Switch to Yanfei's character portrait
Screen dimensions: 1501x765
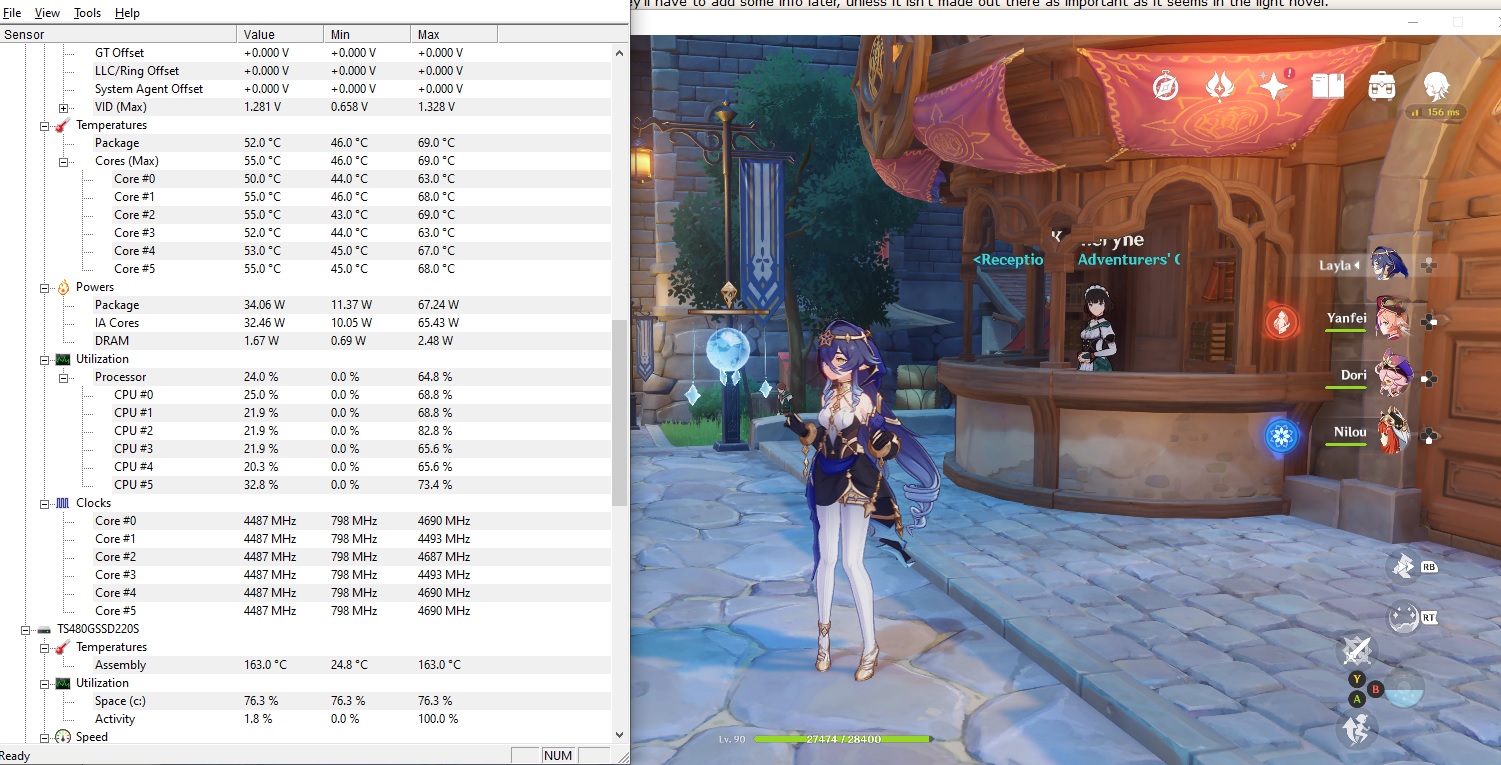tap(1392, 319)
